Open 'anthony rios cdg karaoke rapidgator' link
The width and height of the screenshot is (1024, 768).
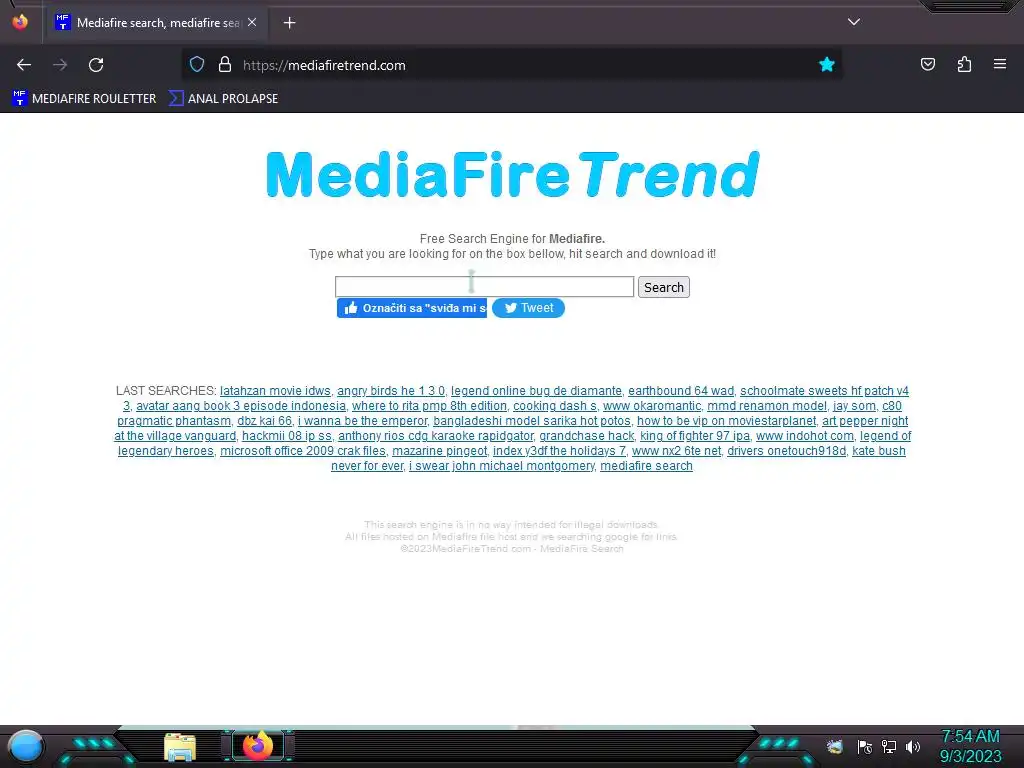click(x=436, y=436)
